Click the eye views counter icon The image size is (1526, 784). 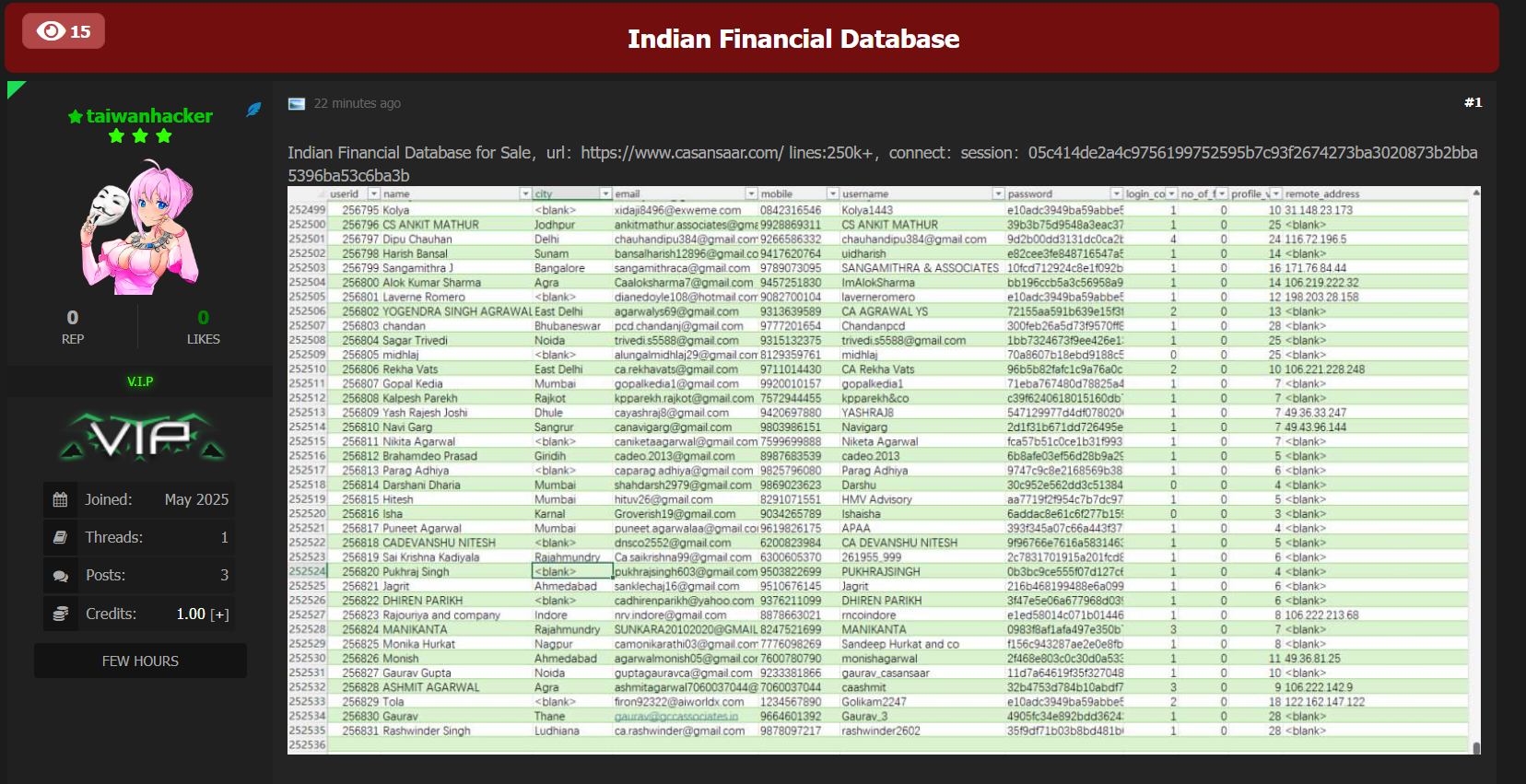tap(51, 31)
